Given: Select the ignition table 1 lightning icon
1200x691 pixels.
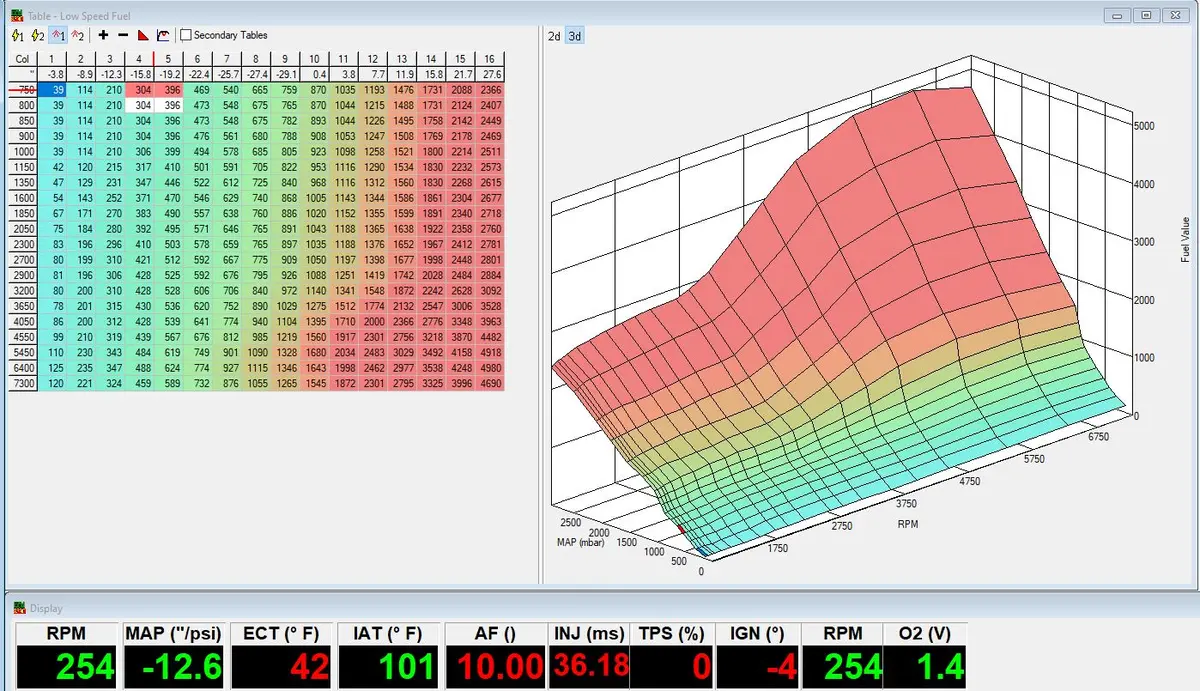Looking at the screenshot, I should click(x=17, y=35).
